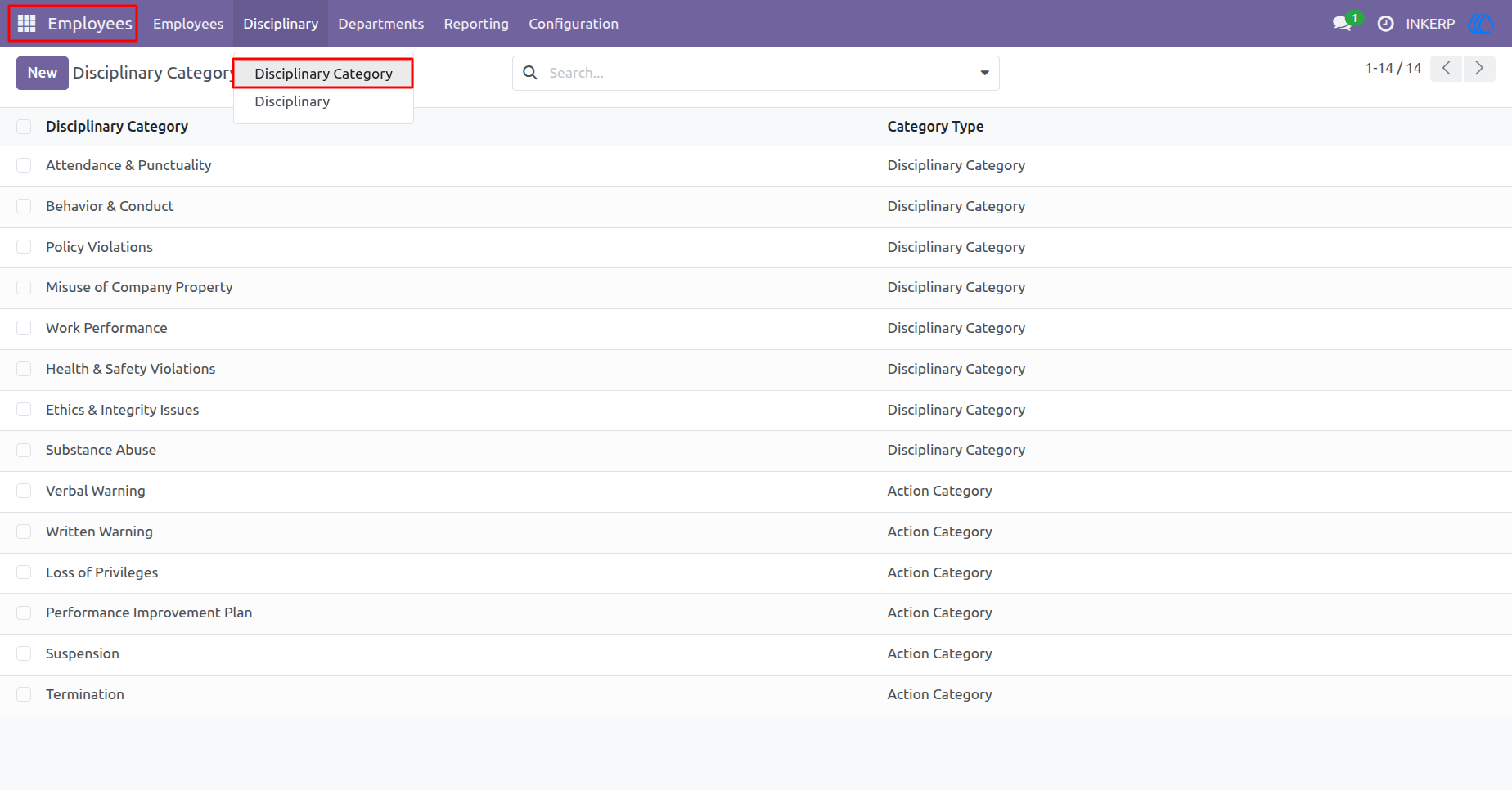Viewport: 1512px width, 790px height.
Task: Open the conversations chat bubble icon
Action: pyautogui.click(x=1341, y=24)
